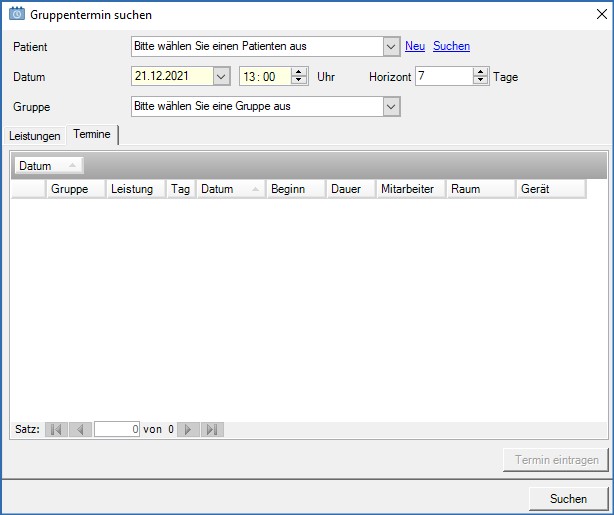614x515 pixels.
Task: Switch to the Leistungen tab
Action: coord(36,135)
